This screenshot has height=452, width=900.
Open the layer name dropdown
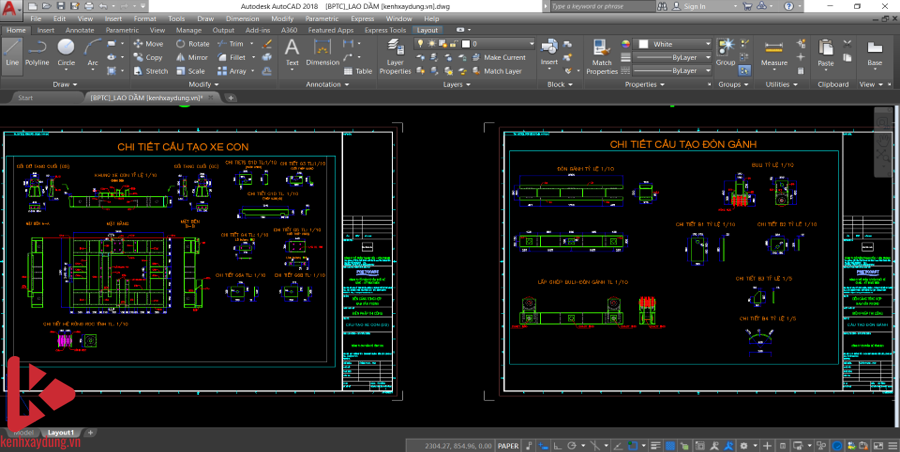tap(500, 44)
